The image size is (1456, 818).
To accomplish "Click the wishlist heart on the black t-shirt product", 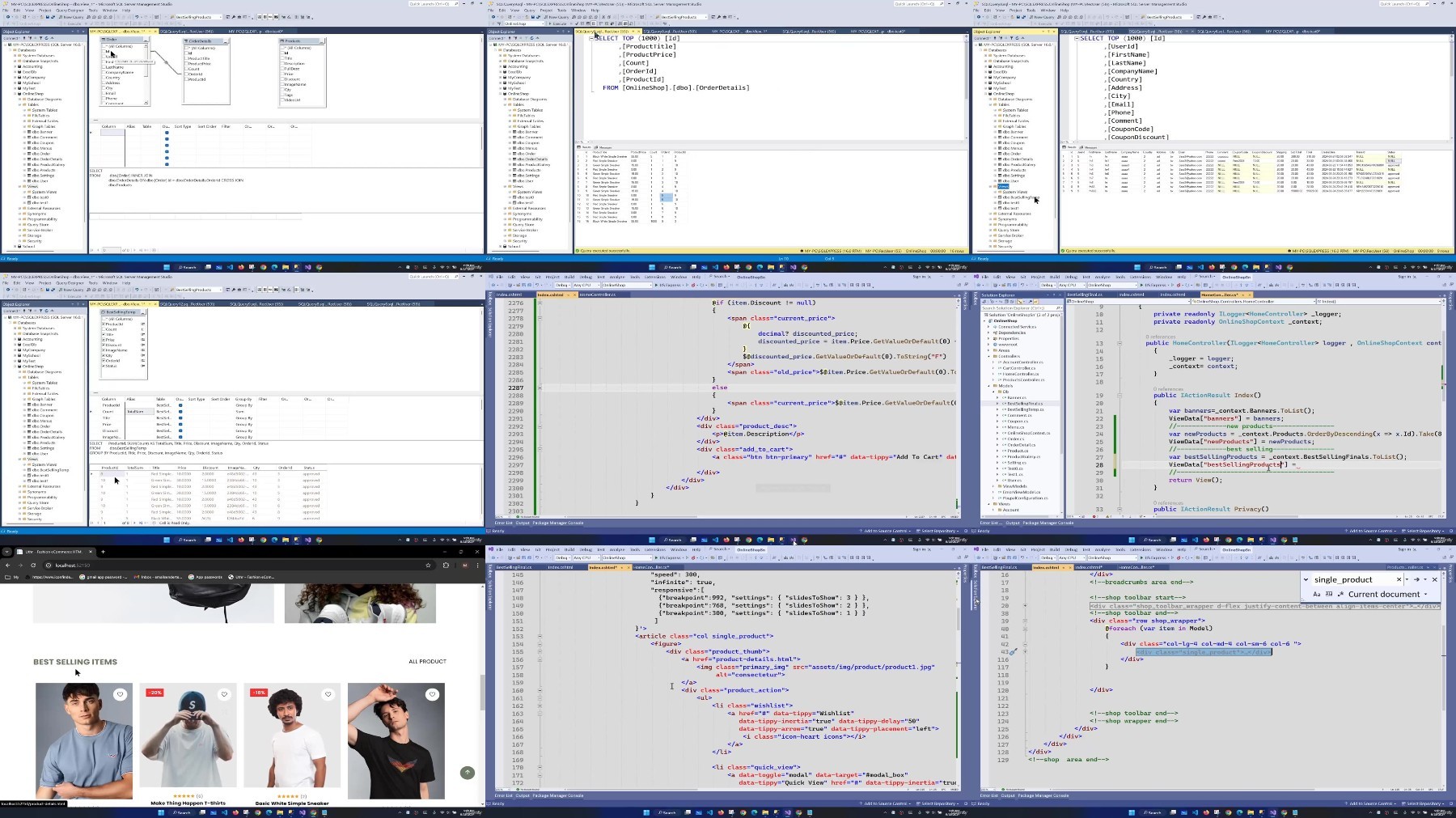I will pyautogui.click(x=432, y=694).
